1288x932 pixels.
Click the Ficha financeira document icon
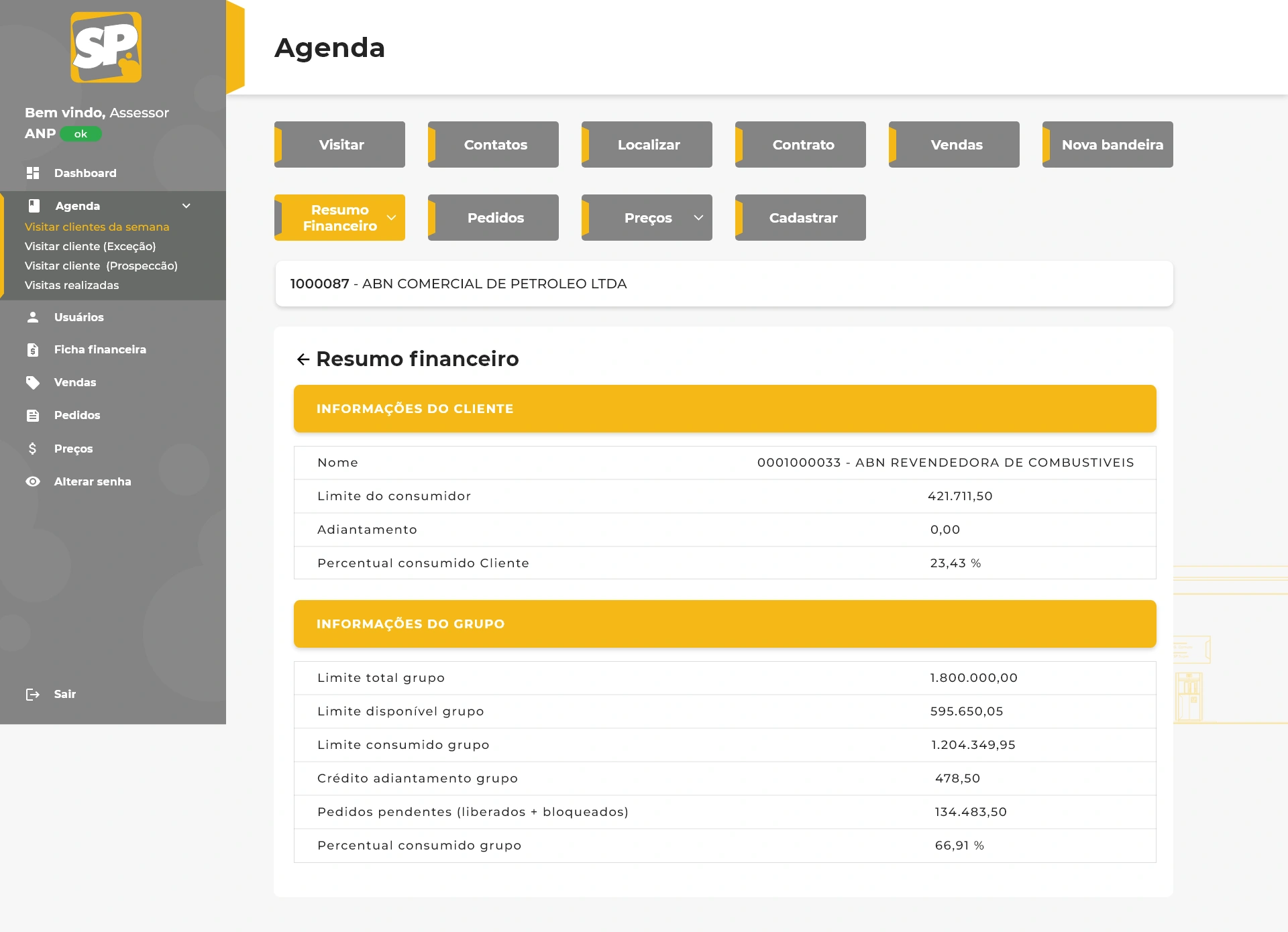[x=33, y=349]
